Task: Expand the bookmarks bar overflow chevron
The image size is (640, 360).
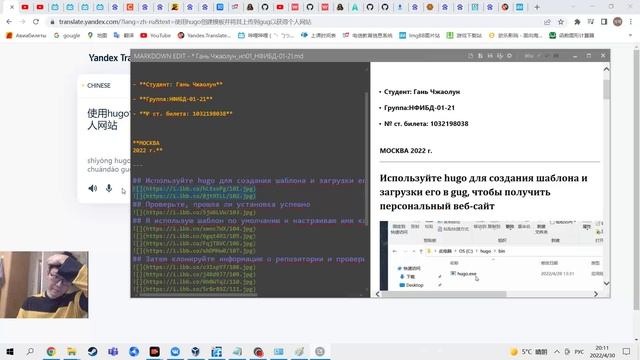Action: pos(631,36)
